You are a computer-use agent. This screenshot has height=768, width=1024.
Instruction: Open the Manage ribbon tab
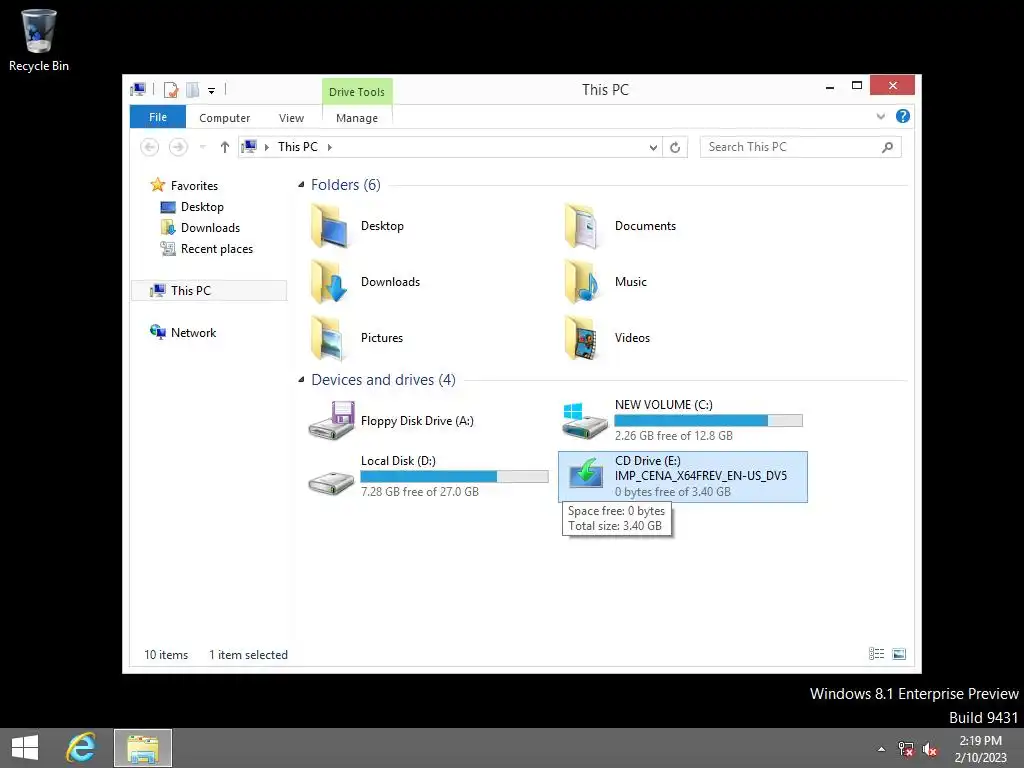point(357,118)
